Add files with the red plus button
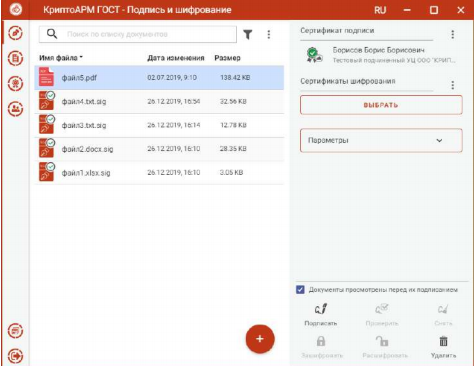The height and width of the screenshot is (366, 474). 260,339
